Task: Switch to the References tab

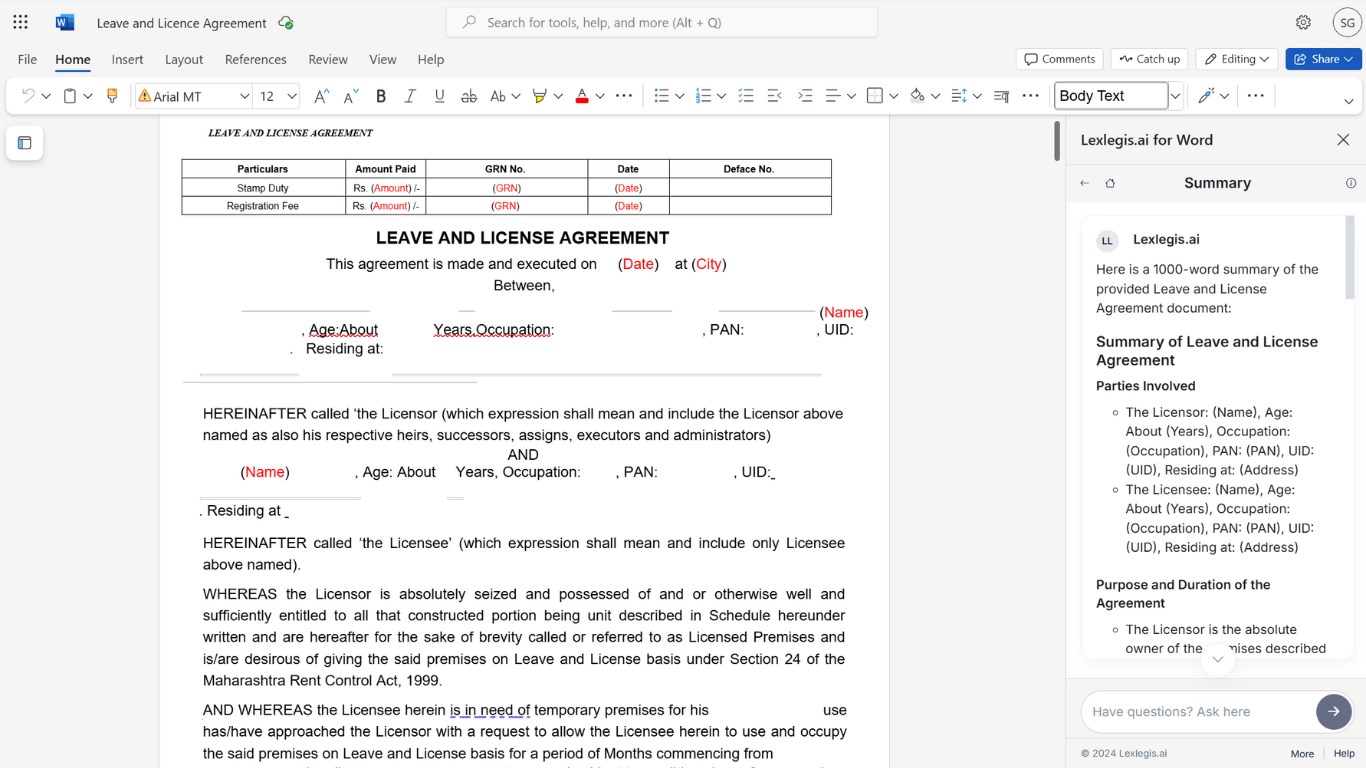Action: click(x=256, y=59)
